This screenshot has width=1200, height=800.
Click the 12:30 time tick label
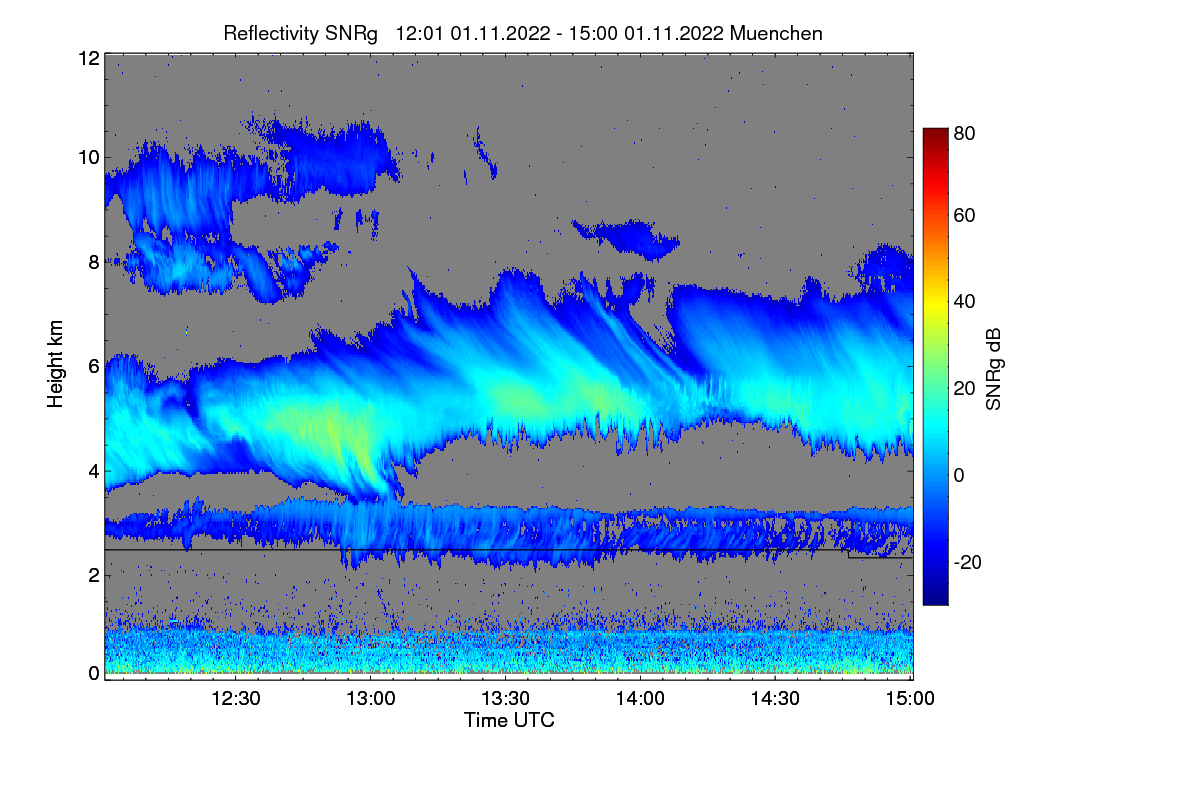pos(236,699)
